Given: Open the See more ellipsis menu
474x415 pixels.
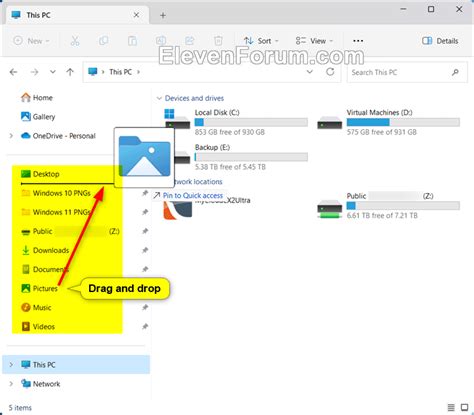Looking at the screenshot, I should pos(358,41).
